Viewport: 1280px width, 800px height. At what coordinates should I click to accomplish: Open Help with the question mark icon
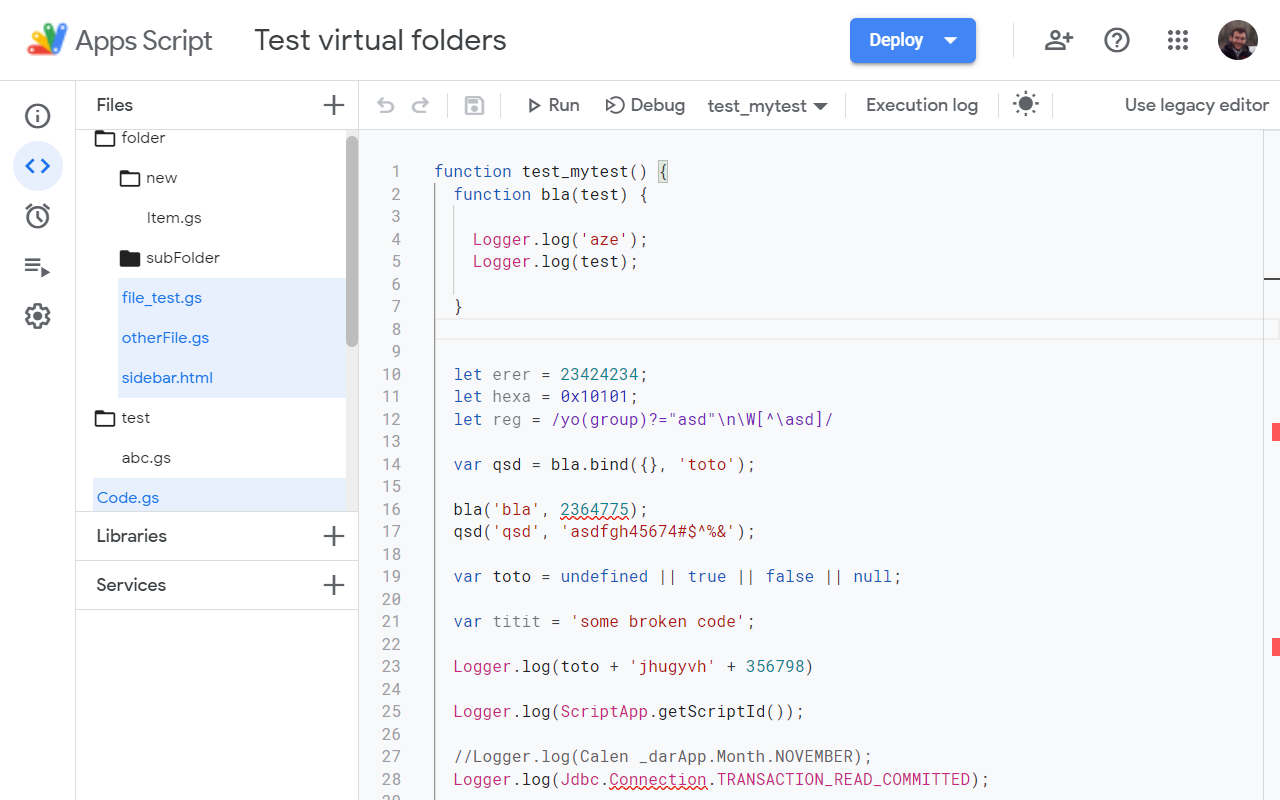1117,40
